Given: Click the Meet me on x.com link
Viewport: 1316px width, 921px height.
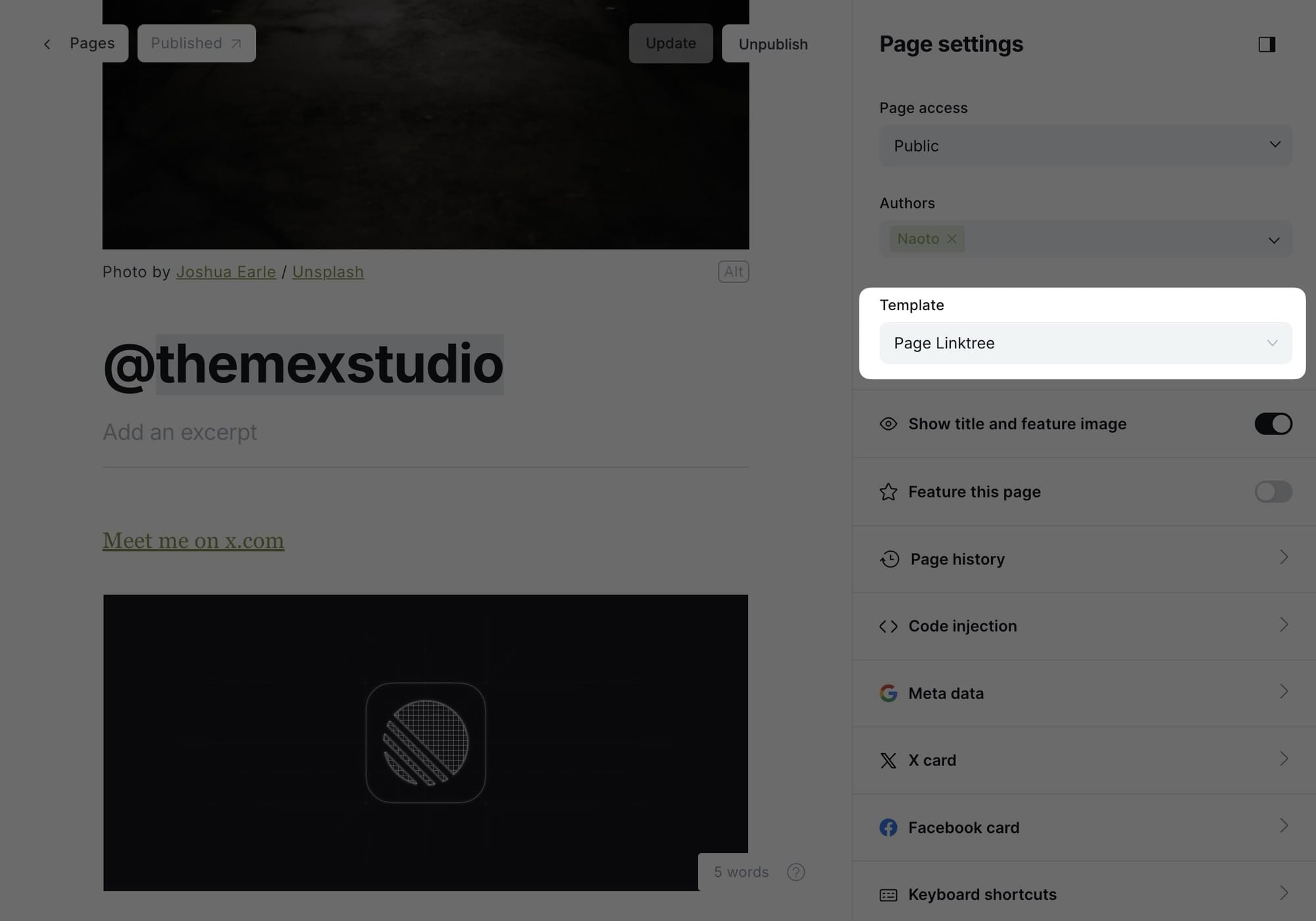Looking at the screenshot, I should click(193, 540).
